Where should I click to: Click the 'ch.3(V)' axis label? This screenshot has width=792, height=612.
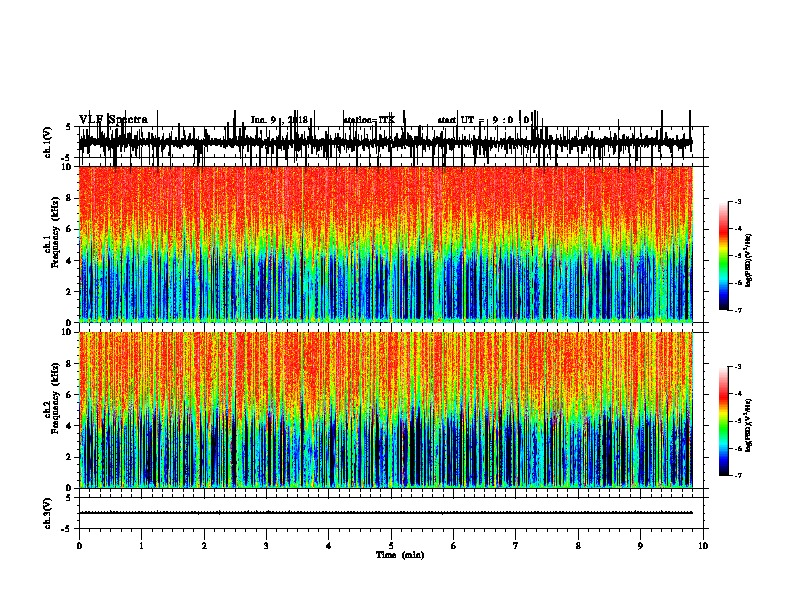pos(48,513)
